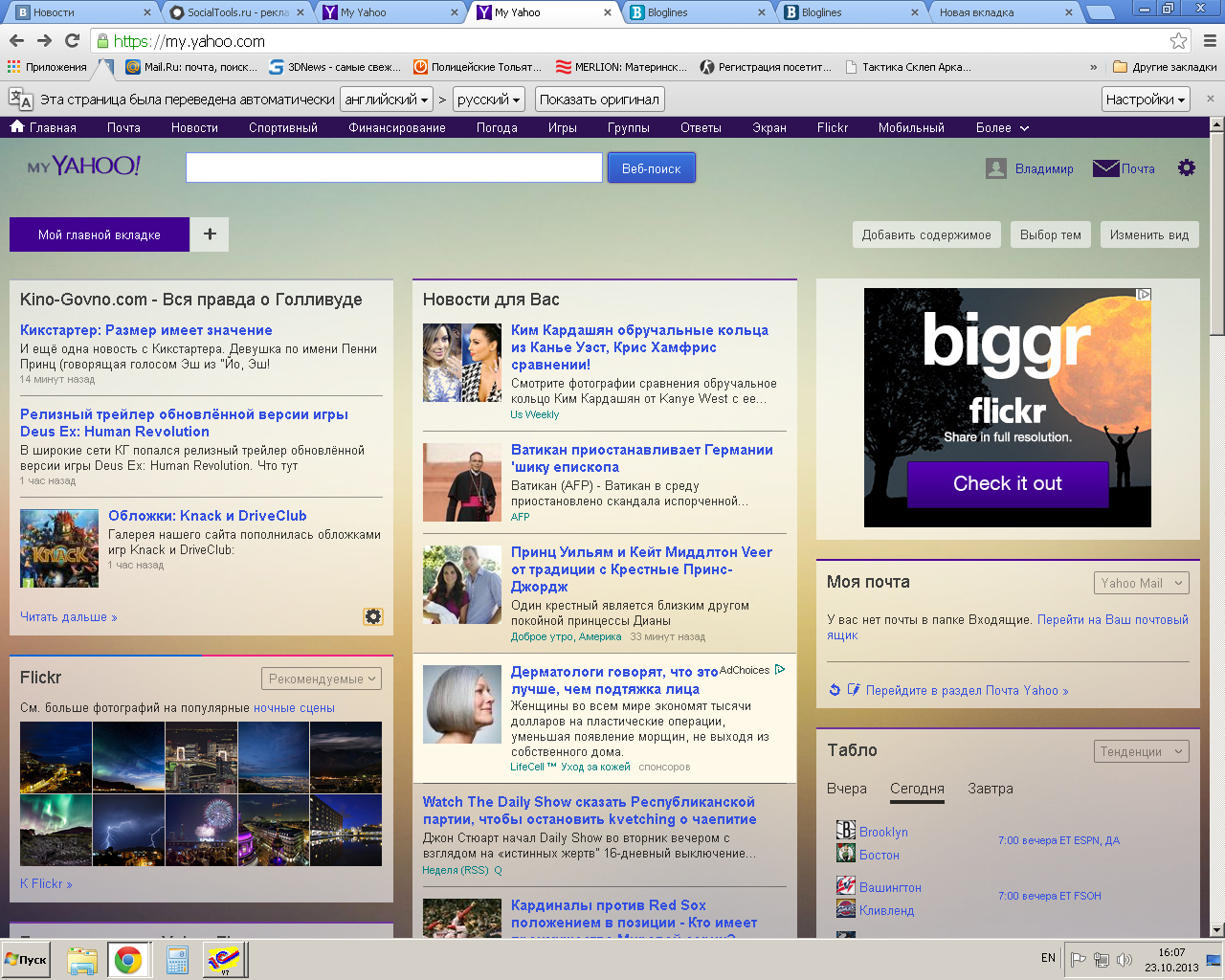Click the Пуск start button

[x=26, y=959]
